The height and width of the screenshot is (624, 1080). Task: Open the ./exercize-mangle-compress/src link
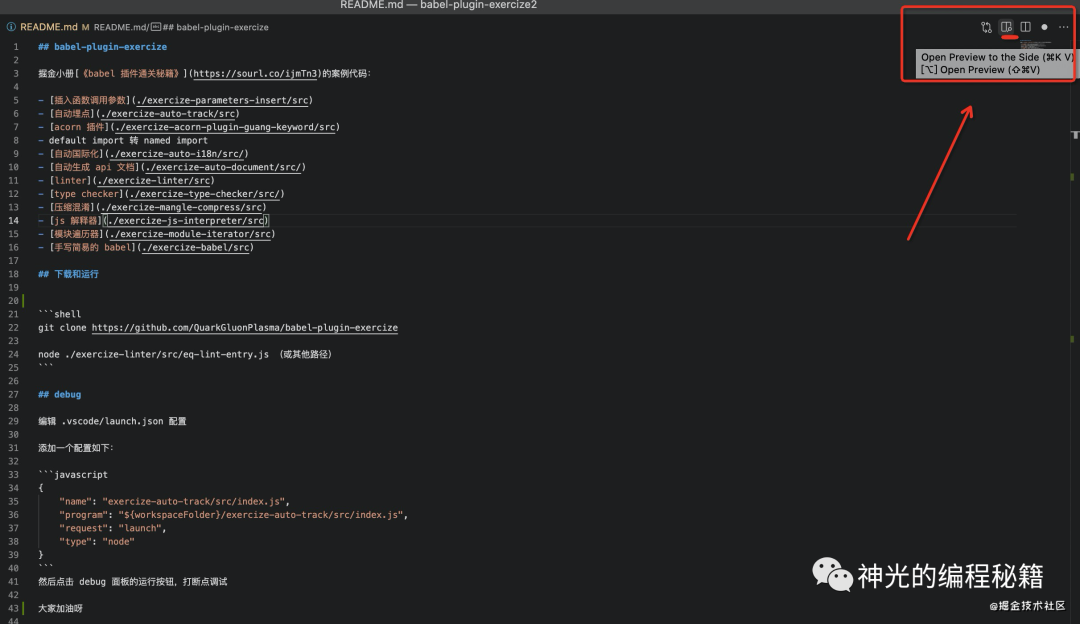pos(181,207)
